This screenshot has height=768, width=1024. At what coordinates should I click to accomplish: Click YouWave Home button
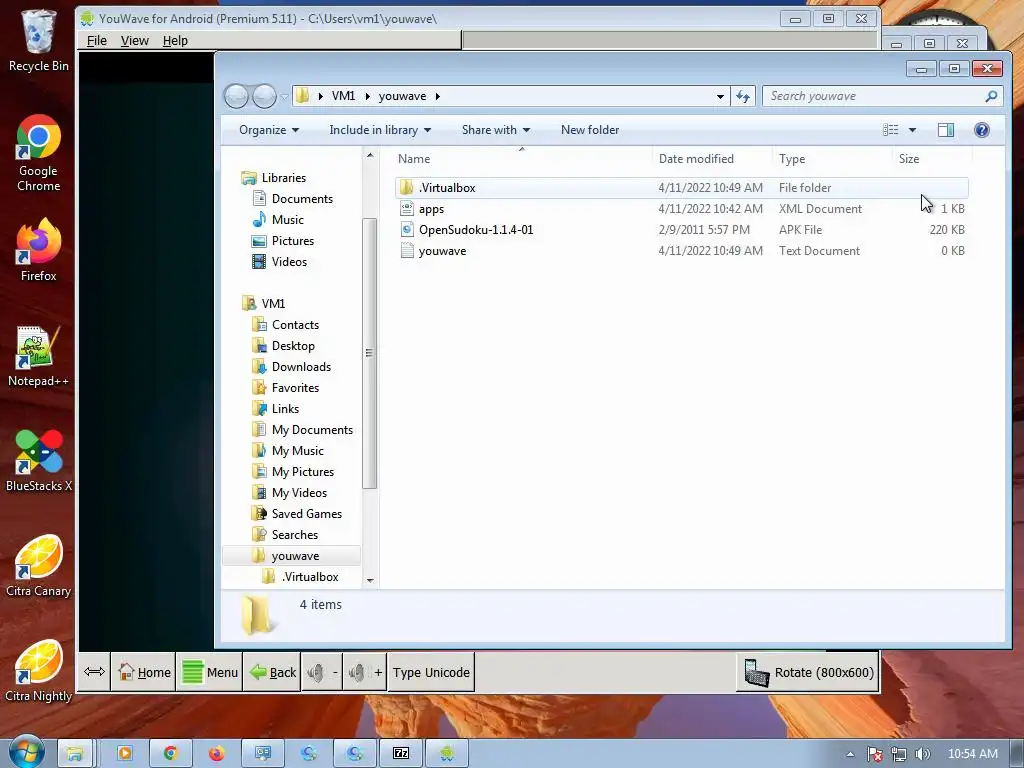point(144,672)
